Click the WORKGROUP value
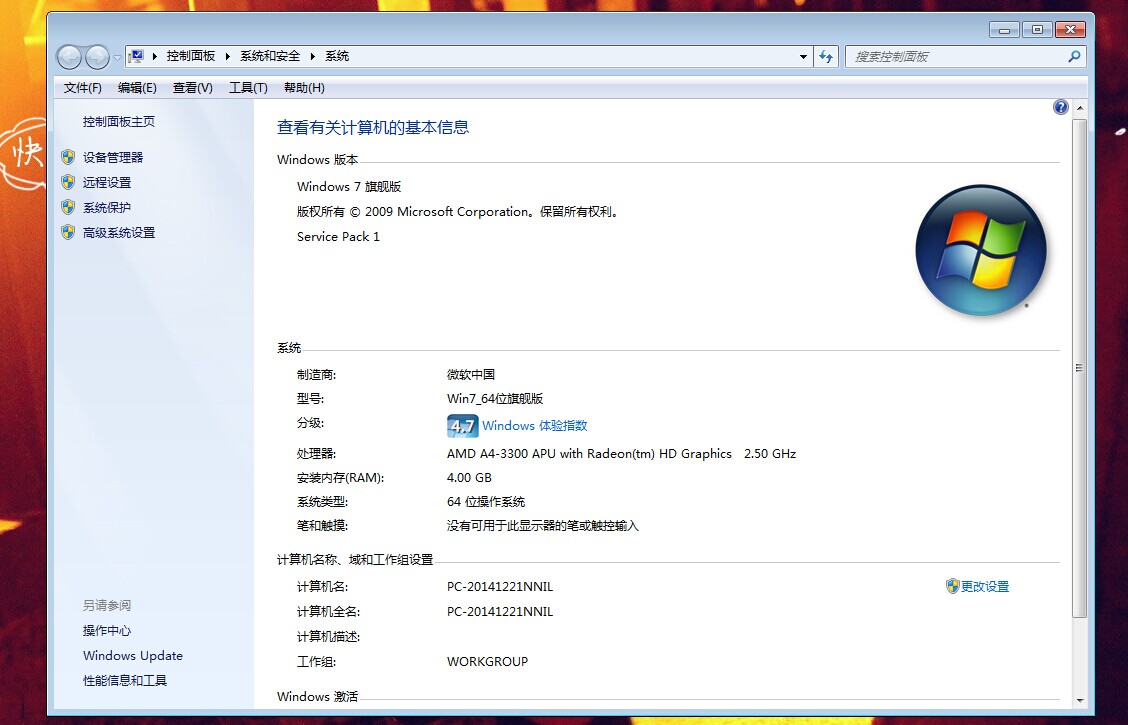The width and height of the screenshot is (1128, 725). click(x=487, y=662)
